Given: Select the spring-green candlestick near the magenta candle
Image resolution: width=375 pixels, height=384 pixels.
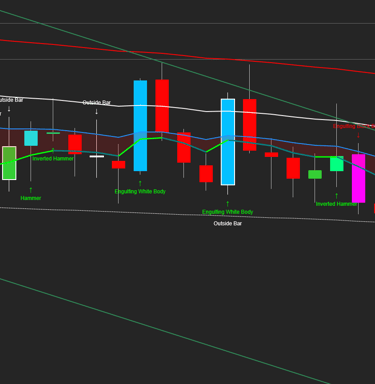Looking at the screenshot, I should pos(337,164).
